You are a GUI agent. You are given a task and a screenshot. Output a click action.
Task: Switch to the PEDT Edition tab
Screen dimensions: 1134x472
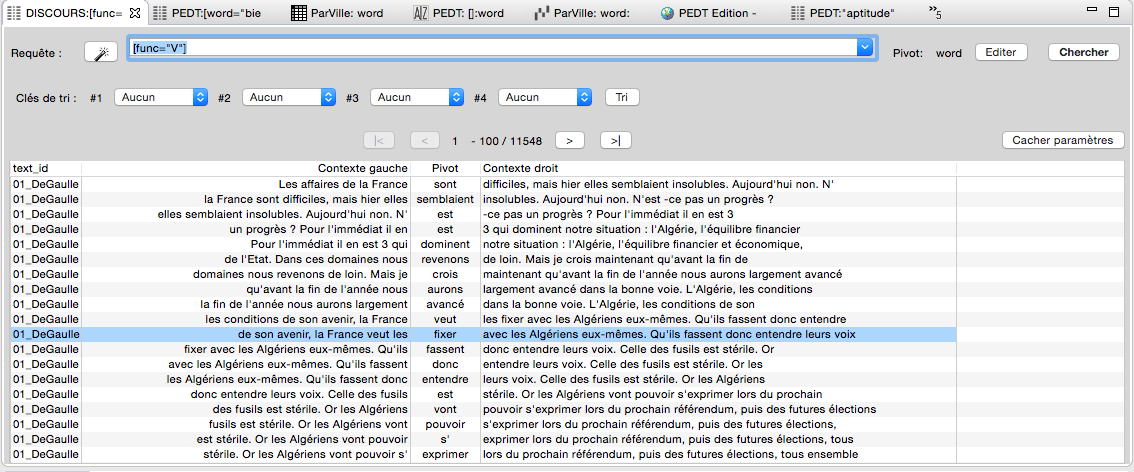(718, 12)
